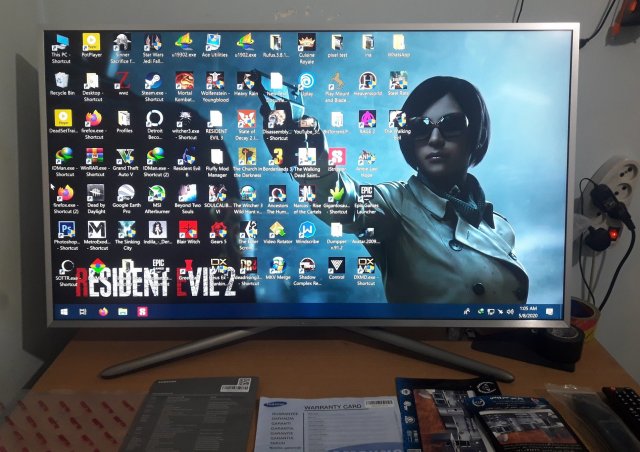Open the This PC shortcut
This screenshot has width=640, height=452.
click(x=62, y=43)
